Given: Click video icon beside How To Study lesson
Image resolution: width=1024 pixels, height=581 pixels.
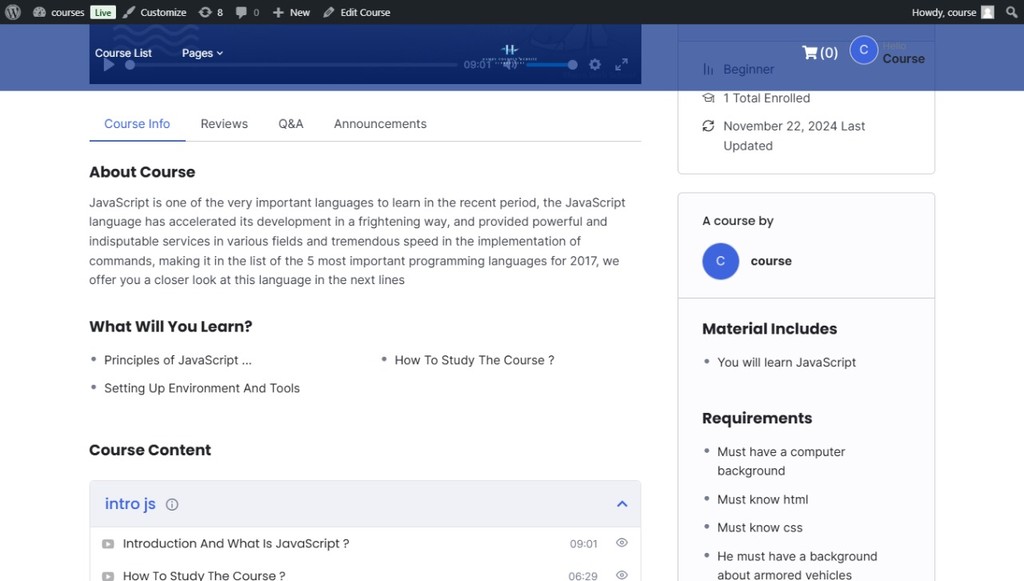Looking at the screenshot, I should pos(108,576).
